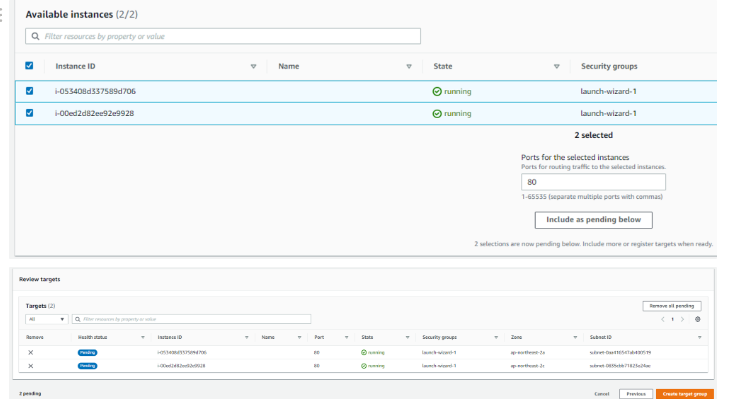Click instance ID i-053408d337589d706 in Available instances
This screenshot has width=740, height=399.
(95, 92)
